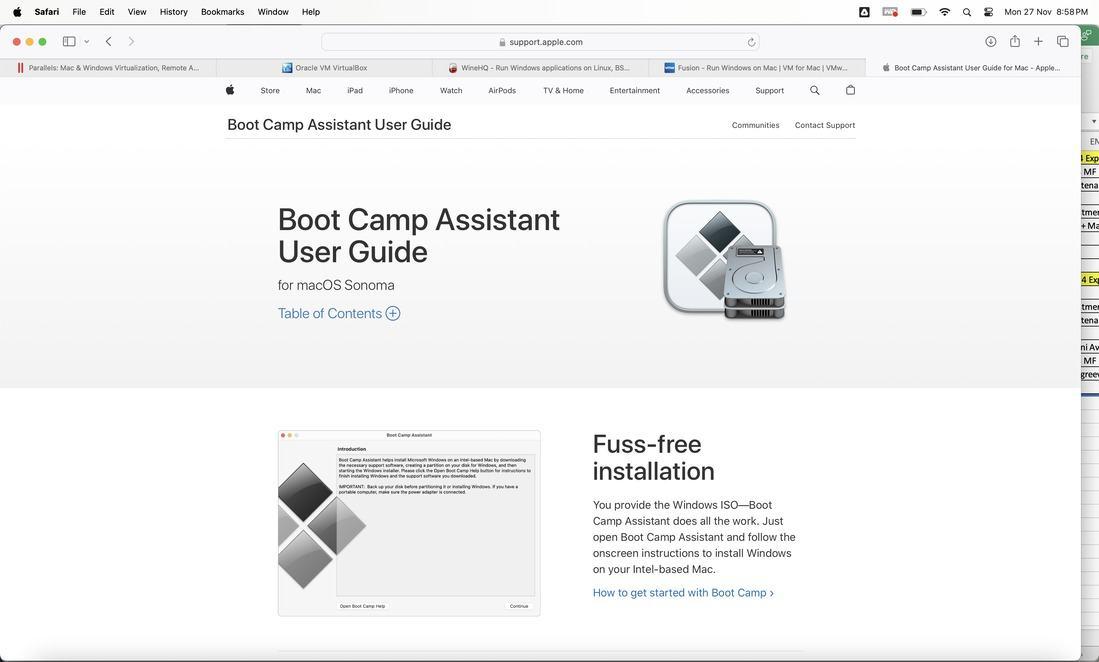Show the tab overview
The width and height of the screenshot is (1099, 662).
click(1063, 41)
